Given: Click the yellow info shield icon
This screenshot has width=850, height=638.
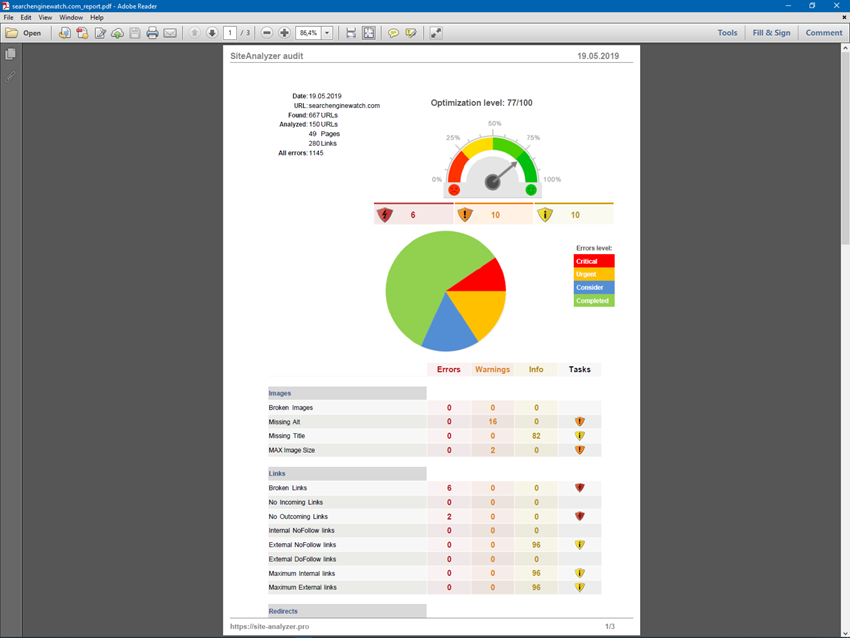Looking at the screenshot, I should tap(545, 215).
